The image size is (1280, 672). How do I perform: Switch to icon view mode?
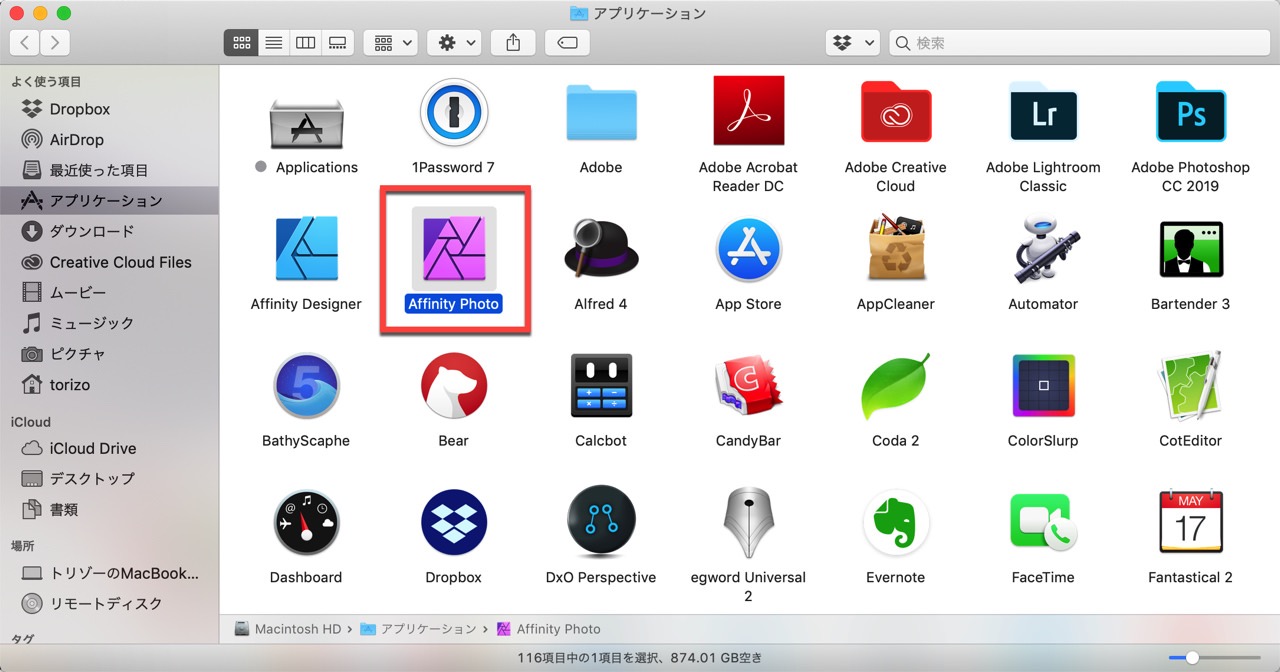241,43
